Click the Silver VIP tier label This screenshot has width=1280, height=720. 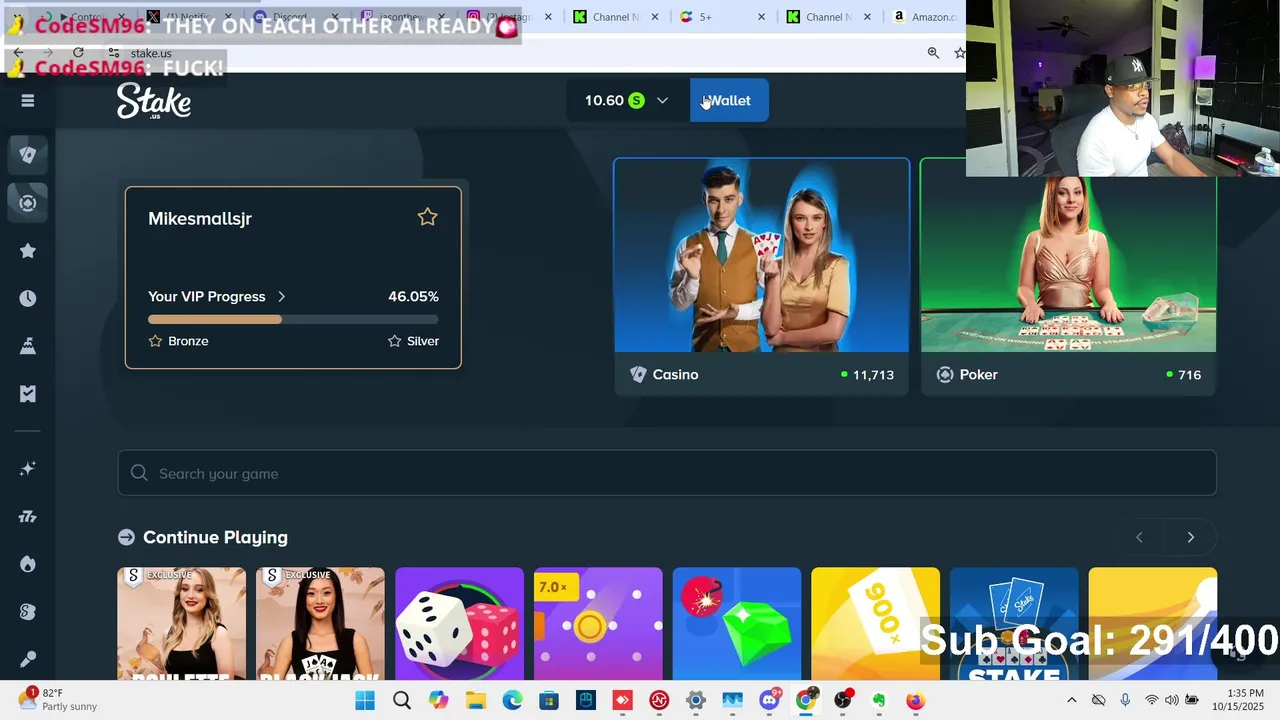coord(422,341)
